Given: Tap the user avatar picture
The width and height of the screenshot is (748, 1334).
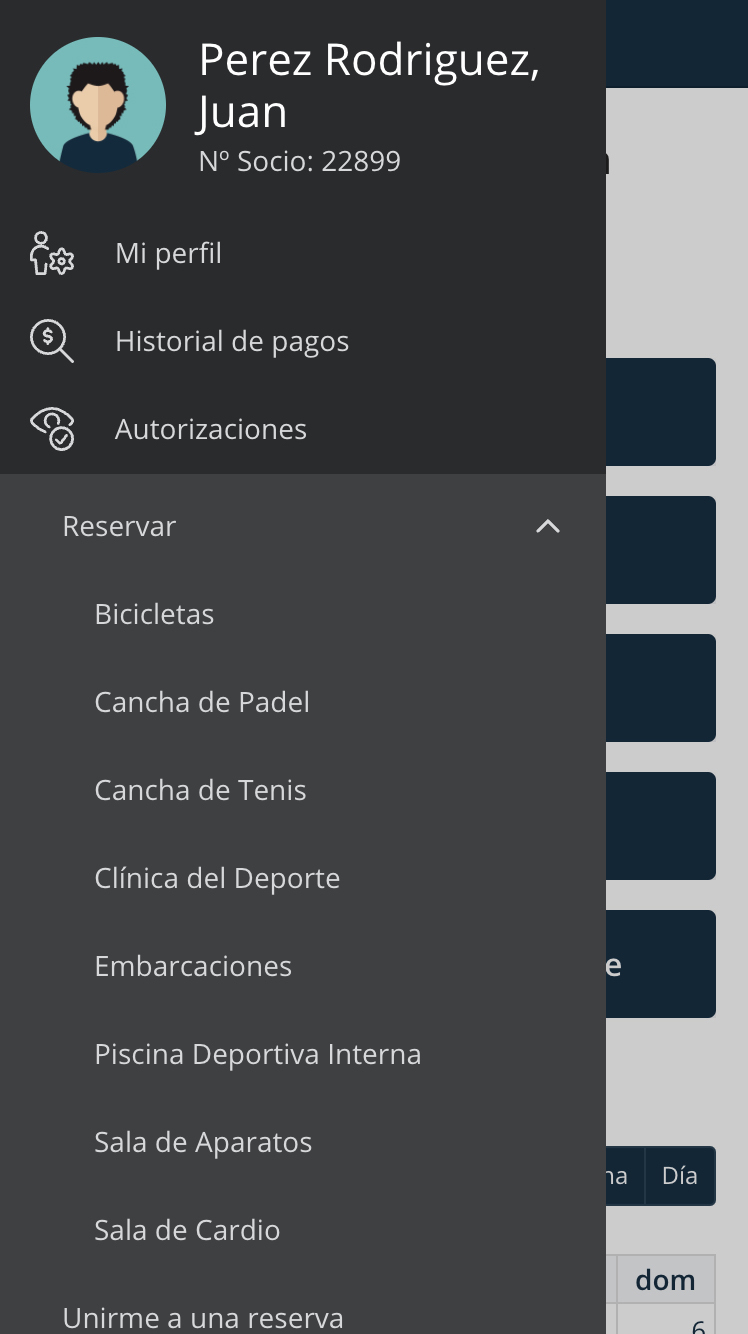Looking at the screenshot, I should pos(98,105).
